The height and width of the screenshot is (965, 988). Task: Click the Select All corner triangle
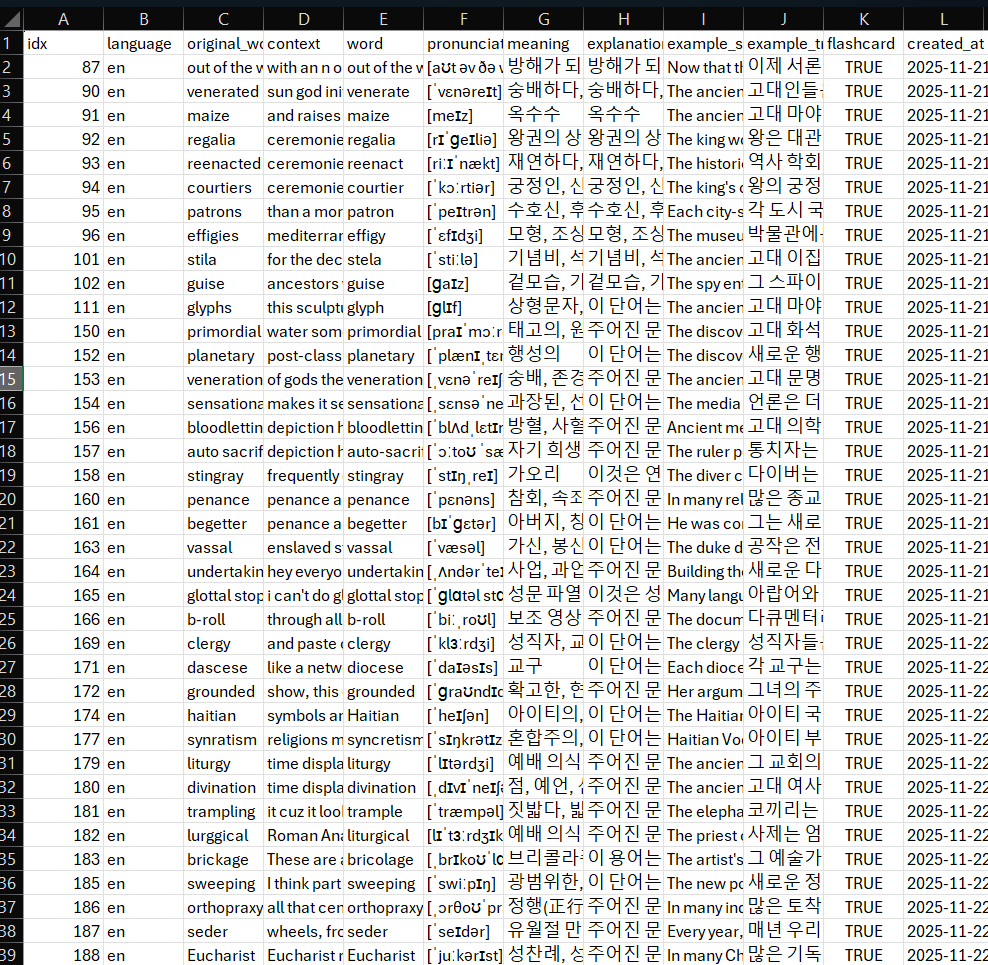[x=12, y=19]
